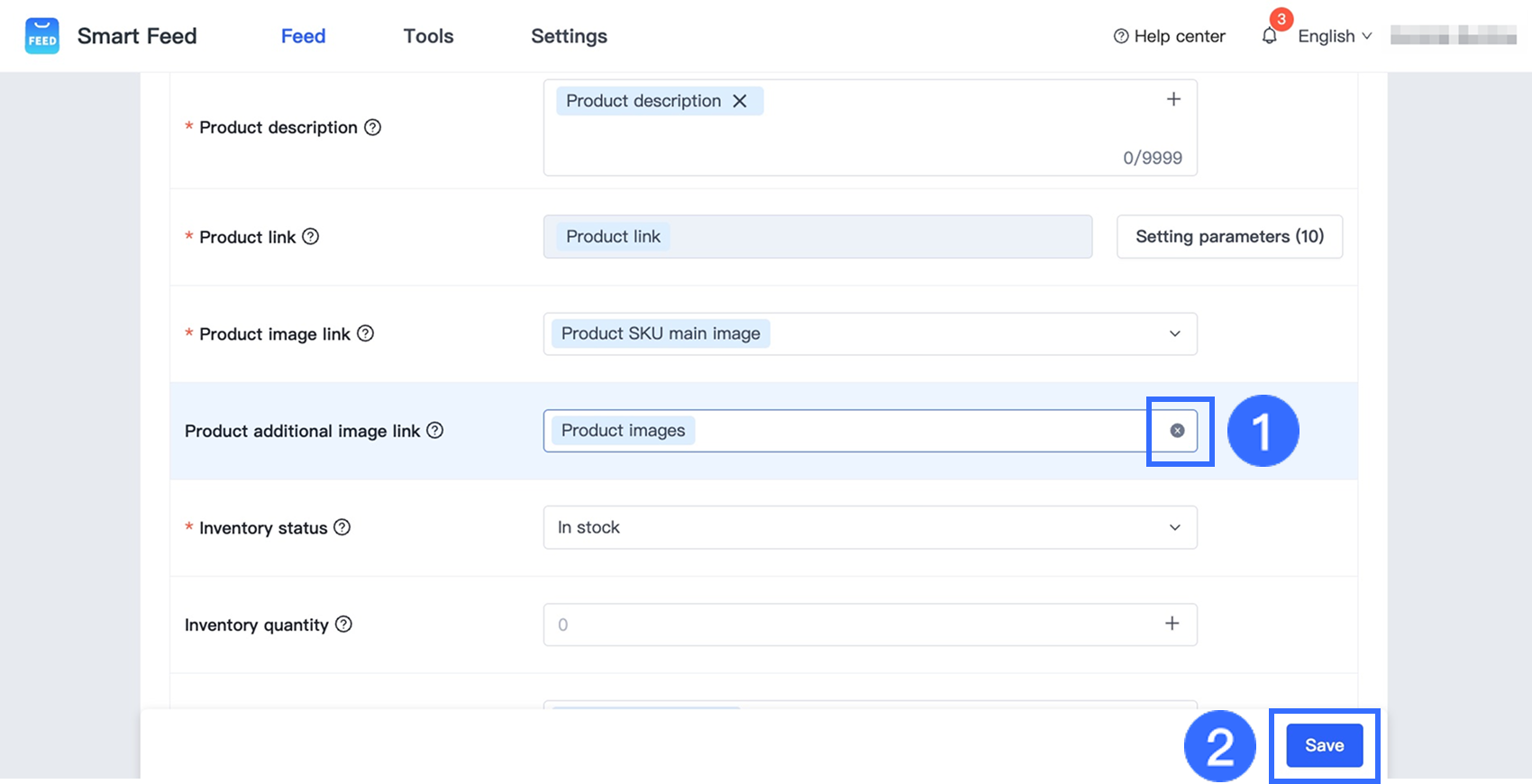The image size is (1532, 784).
Task: Expand the Product image link dropdown
Action: [1174, 333]
